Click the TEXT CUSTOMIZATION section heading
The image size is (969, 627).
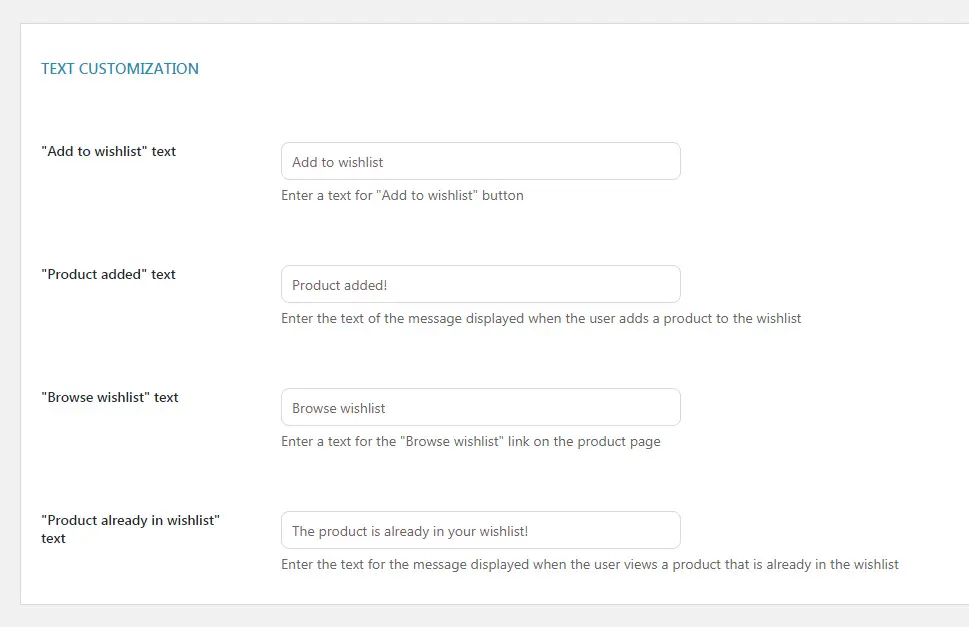tap(120, 69)
